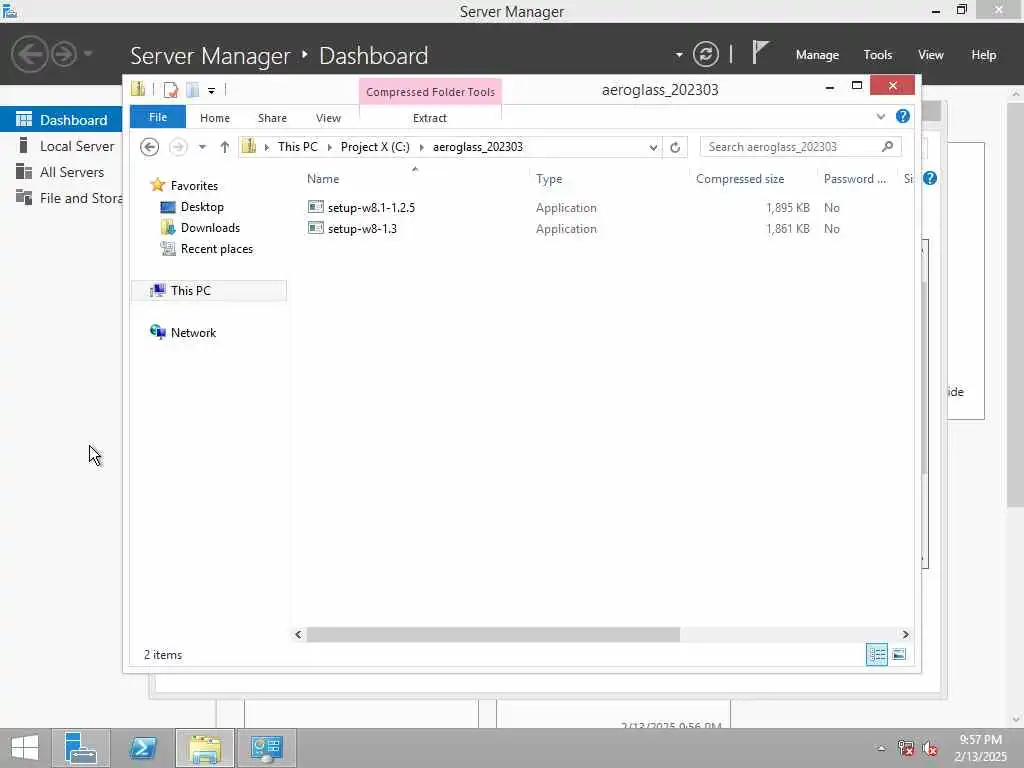
Task: Click the Explorer forward navigation arrow
Action: coord(178,147)
